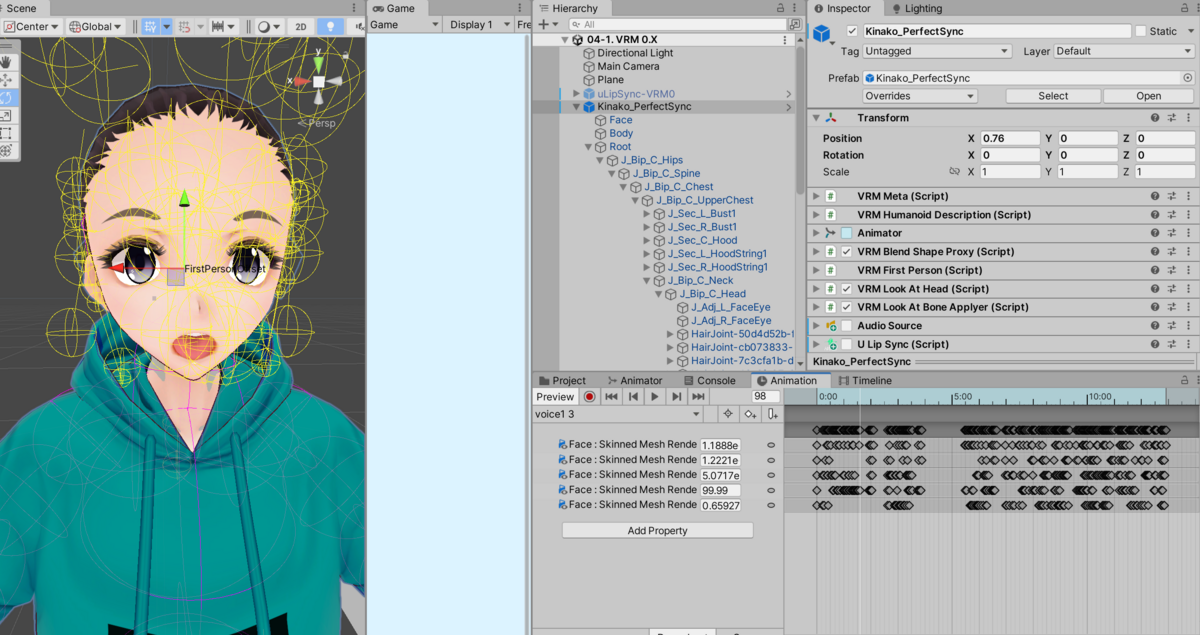
Task: Select the Rotate tool in Scene
Action: (7, 97)
